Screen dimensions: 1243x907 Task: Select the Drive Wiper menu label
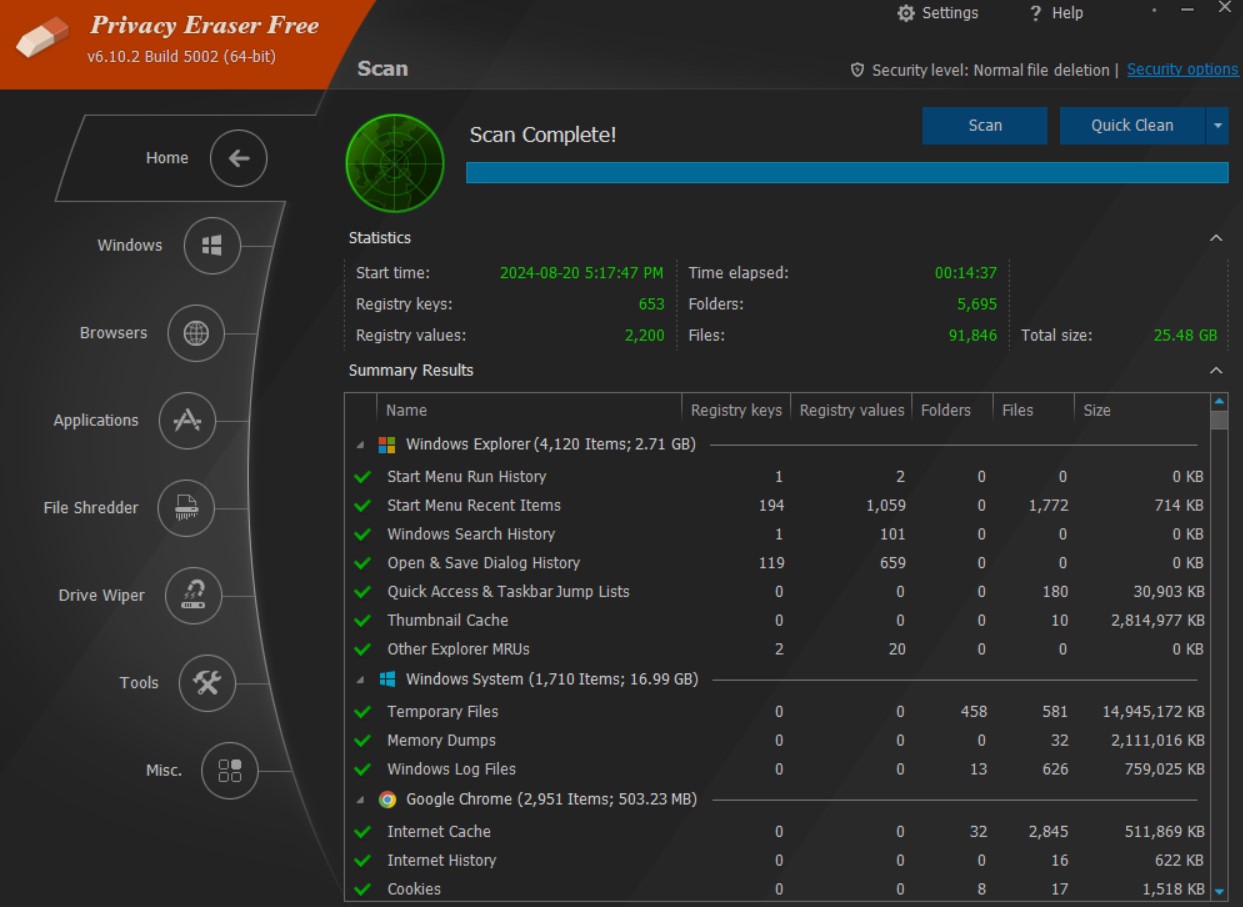coord(101,596)
